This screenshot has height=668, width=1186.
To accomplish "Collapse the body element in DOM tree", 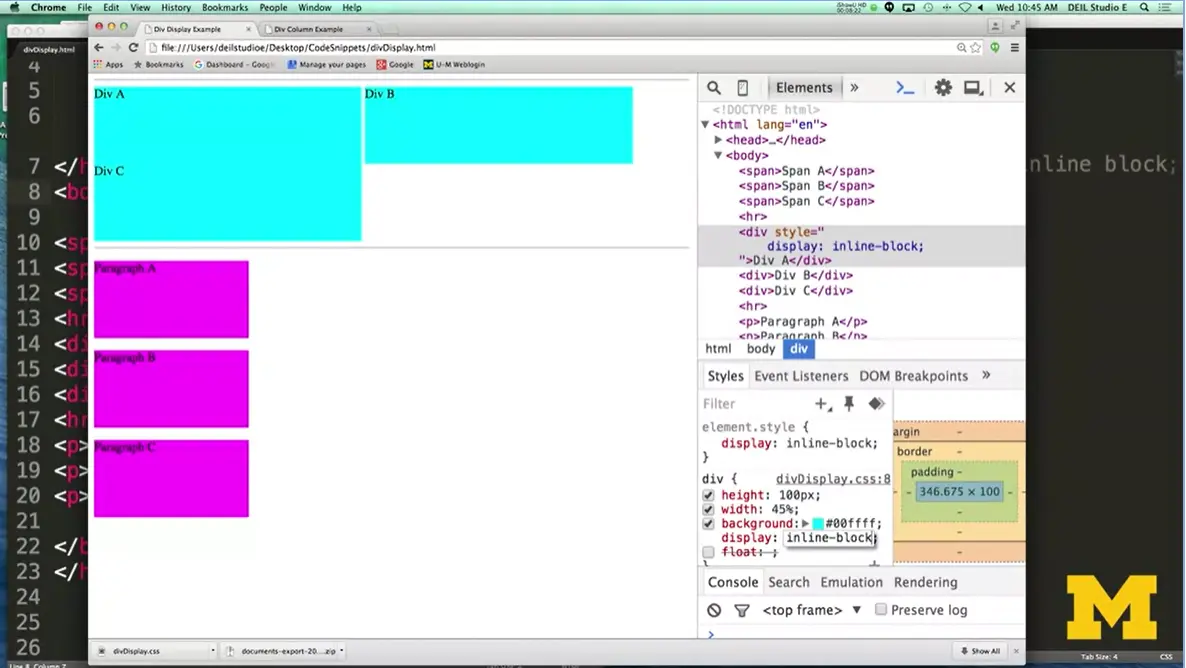I will point(718,155).
